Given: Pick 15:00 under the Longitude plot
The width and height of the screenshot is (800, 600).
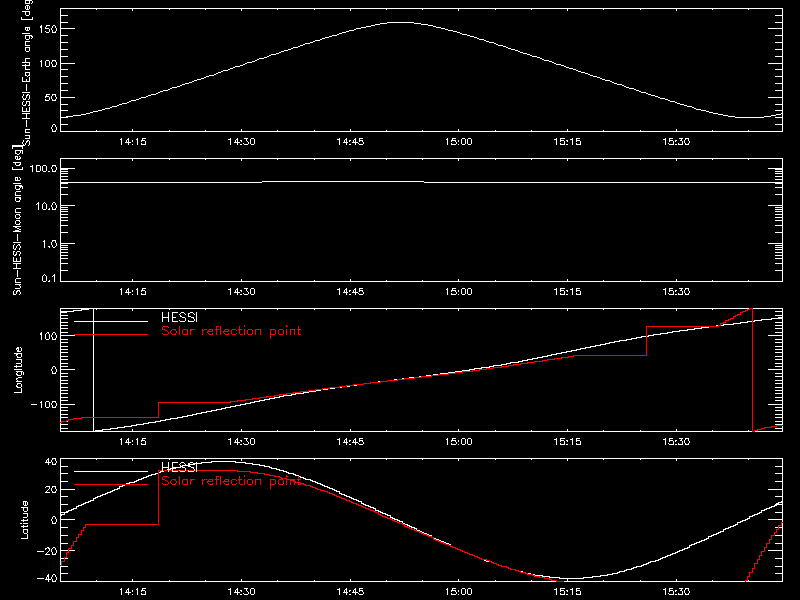Looking at the screenshot, I should (459, 442).
